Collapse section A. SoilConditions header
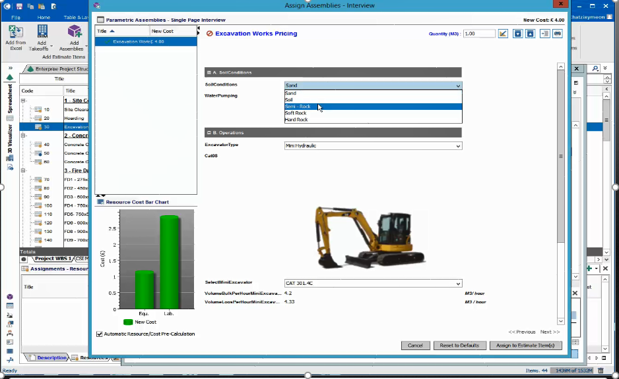Screen dimensions: 619x379 [x=209, y=73]
